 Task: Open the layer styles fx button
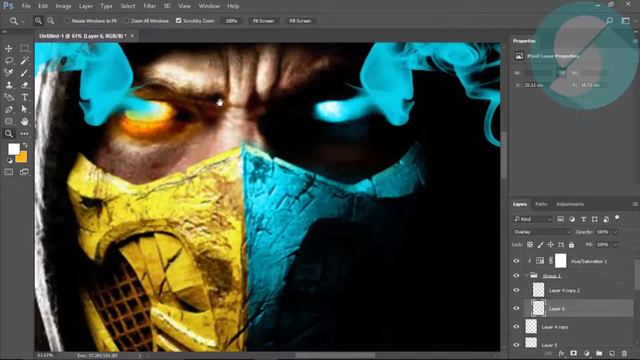pos(561,353)
